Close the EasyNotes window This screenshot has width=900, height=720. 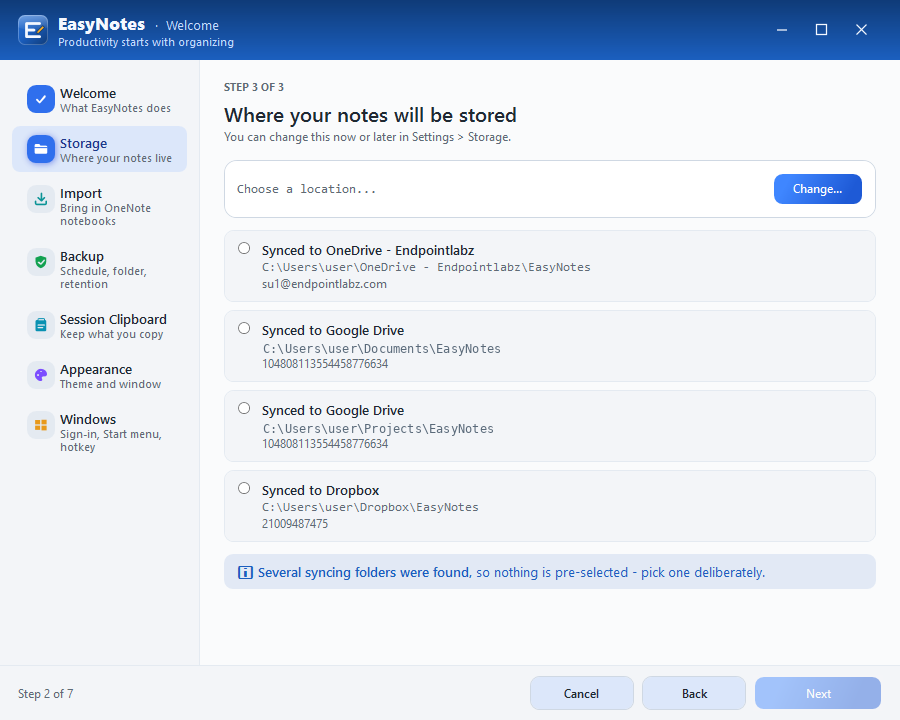(861, 30)
